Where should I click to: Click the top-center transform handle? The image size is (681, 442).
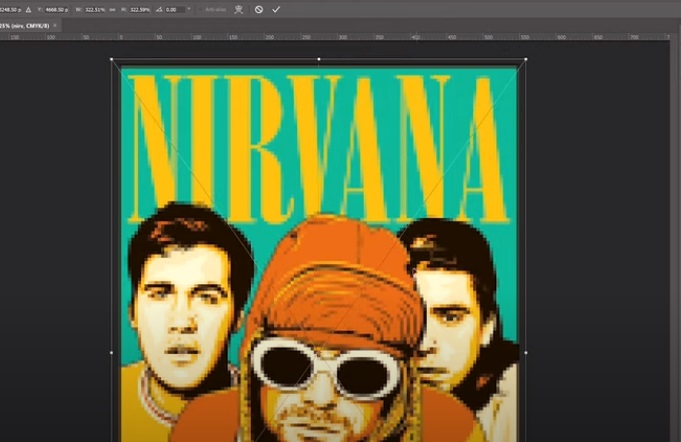(x=319, y=59)
